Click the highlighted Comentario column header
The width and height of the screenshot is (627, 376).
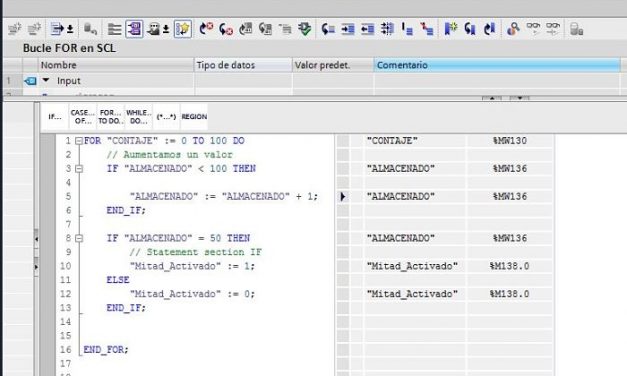click(x=497, y=65)
